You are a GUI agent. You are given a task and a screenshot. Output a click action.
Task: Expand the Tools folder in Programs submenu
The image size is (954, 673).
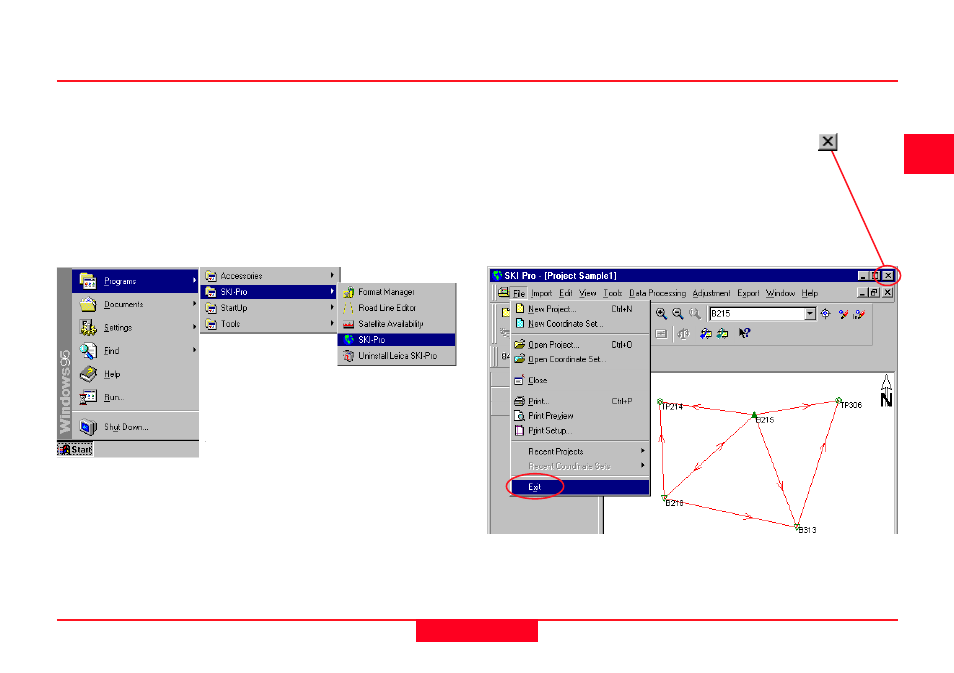(x=270, y=324)
